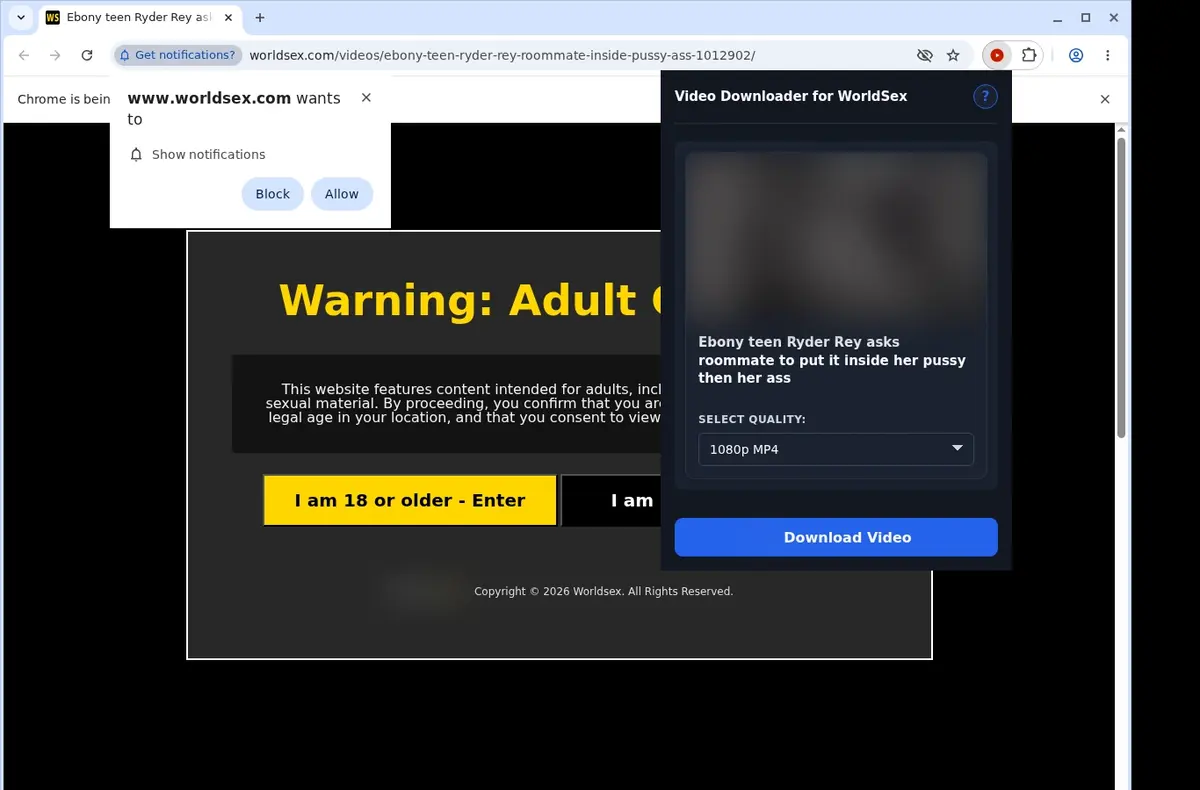
Task: Click the SELECT QUALITY label
Action: click(x=752, y=420)
